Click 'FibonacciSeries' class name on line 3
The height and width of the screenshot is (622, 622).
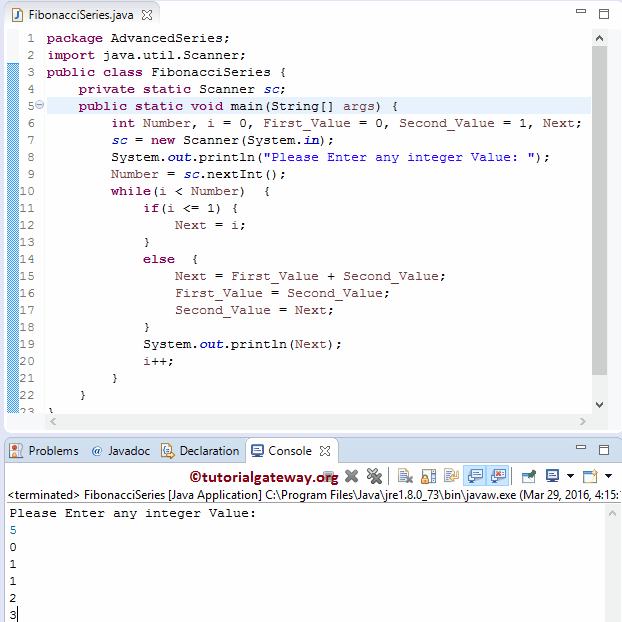click(211, 72)
